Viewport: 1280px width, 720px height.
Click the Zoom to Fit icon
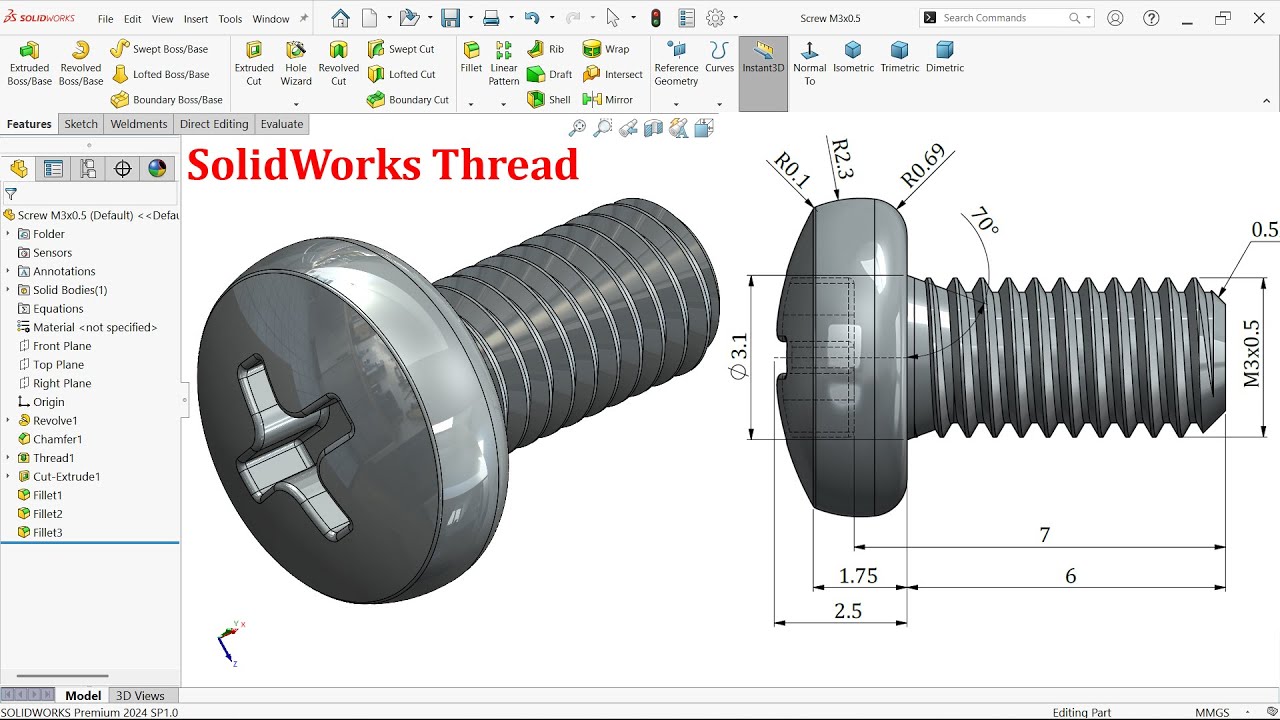pyautogui.click(x=577, y=127)
